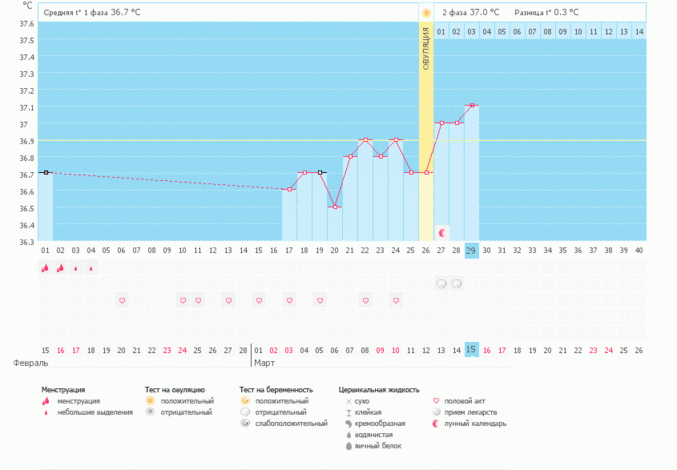The width and height of the screenshot is (677, 470).
Task: Click the sun icon above the ovulation column
Action: coord(426,13)
